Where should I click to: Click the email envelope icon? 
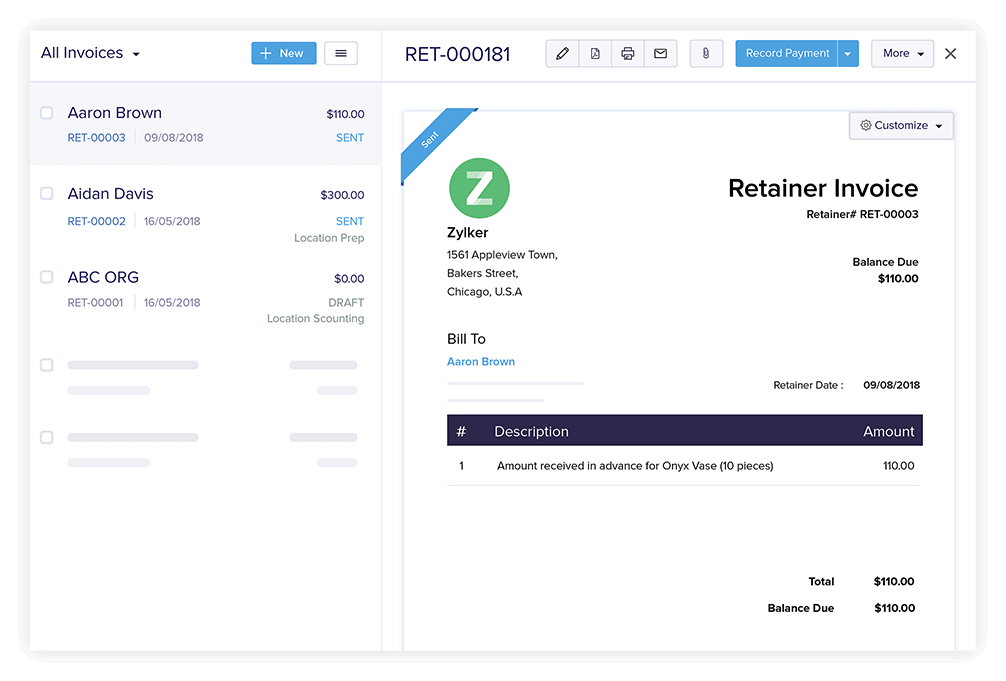[x=661, y=53]
